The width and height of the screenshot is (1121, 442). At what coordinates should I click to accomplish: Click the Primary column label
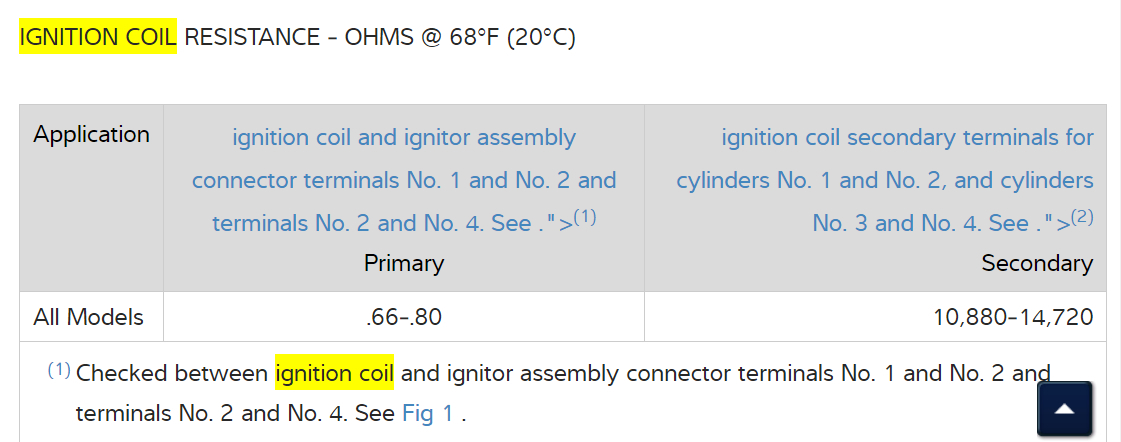click(x=404, y=263)
